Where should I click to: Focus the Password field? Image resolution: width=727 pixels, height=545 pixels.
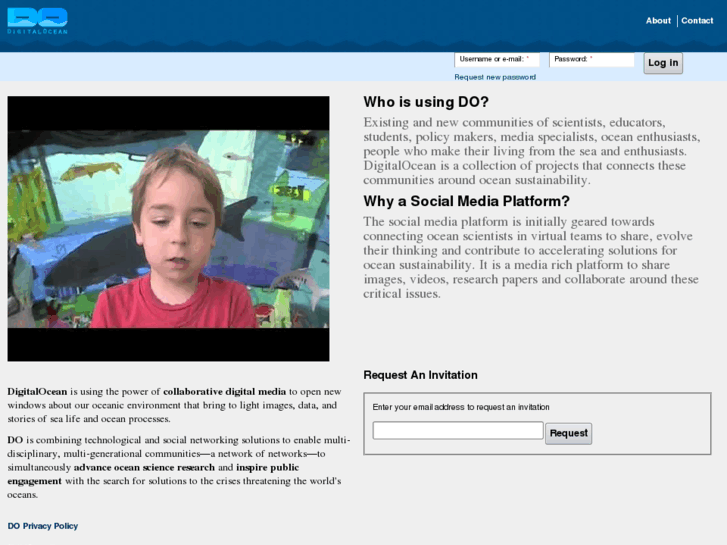click(592, 59)
